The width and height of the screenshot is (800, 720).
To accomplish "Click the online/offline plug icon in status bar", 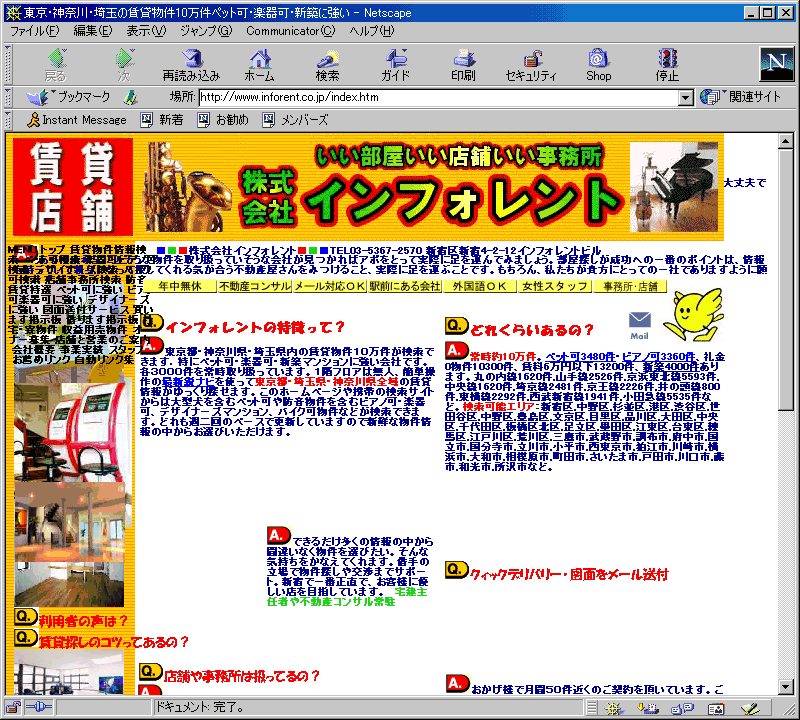I will (x=39, y=707).
